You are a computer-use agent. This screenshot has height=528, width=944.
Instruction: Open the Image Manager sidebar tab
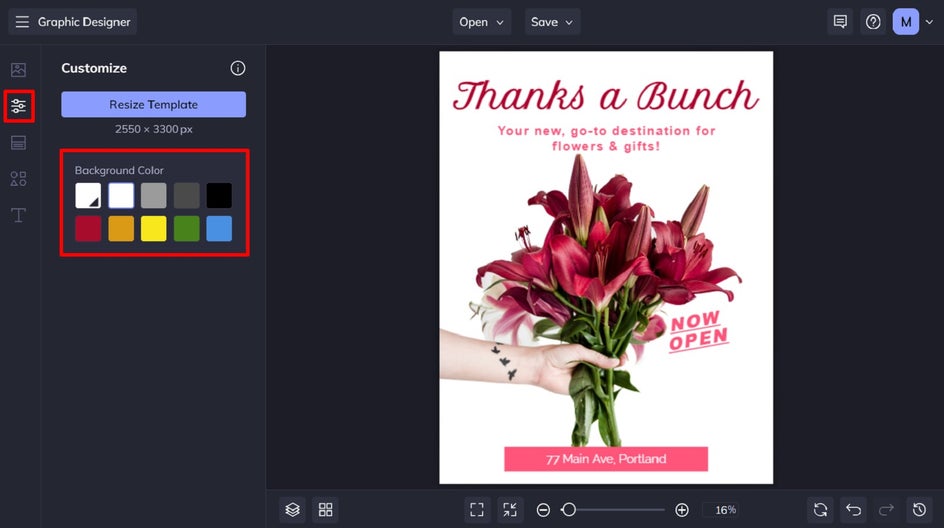(x=18, y=70)
